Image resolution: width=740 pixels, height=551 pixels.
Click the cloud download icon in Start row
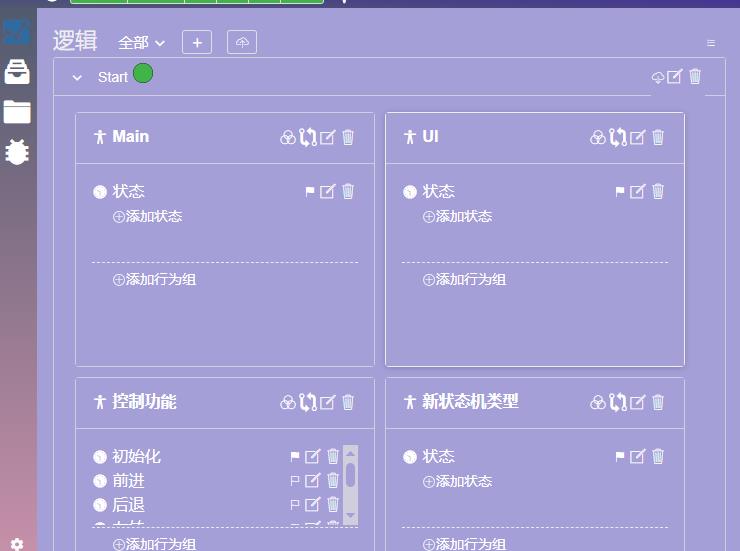click(x=658, y=77)
